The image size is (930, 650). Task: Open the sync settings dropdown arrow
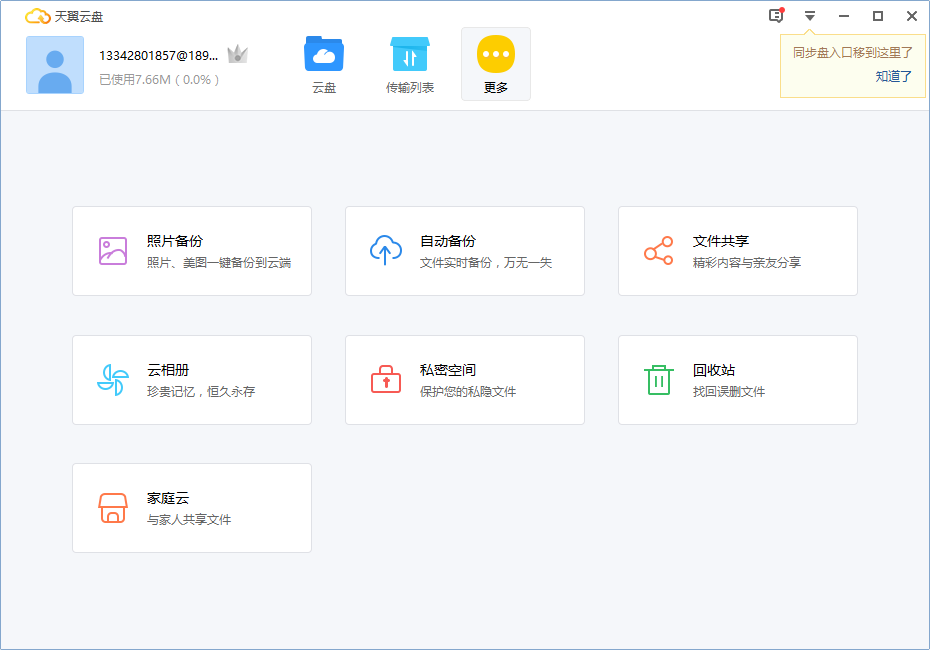coord(809,16)
